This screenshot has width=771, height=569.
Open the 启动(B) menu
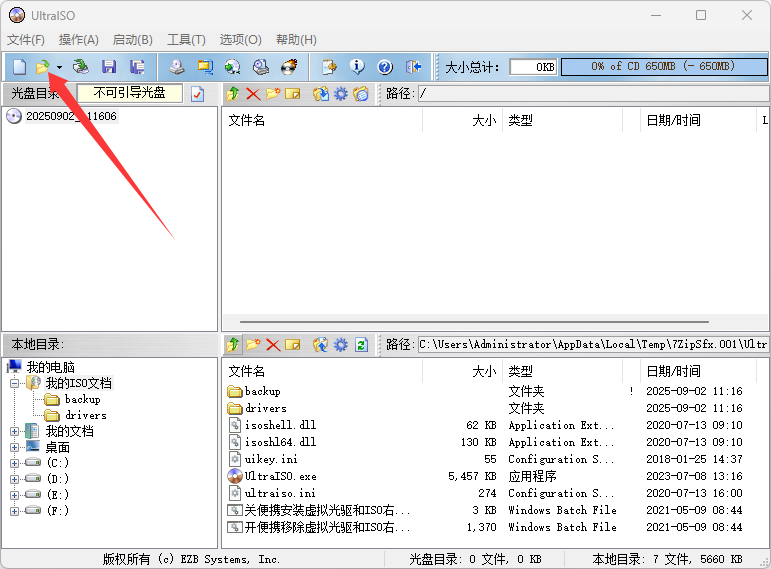click(132, 40)
